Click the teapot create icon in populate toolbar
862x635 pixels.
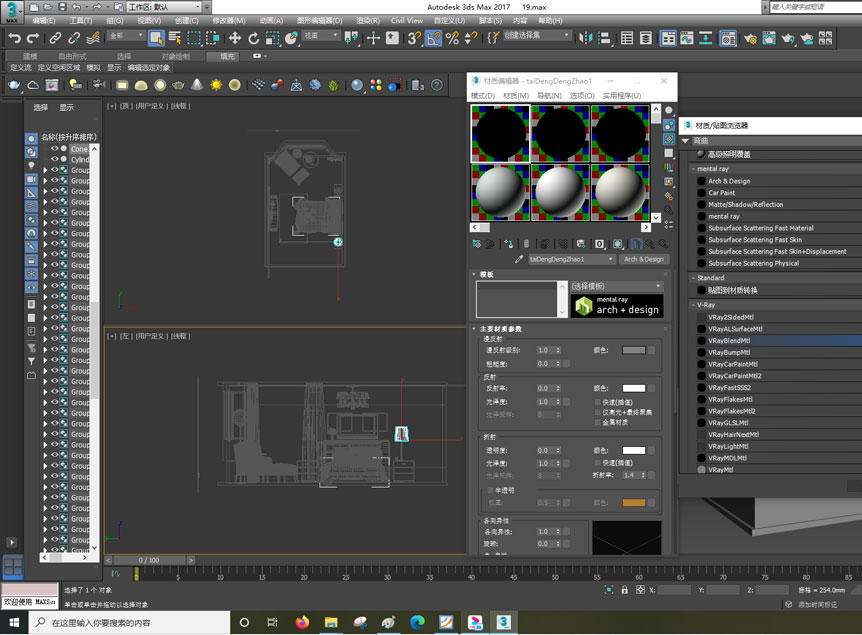click(x=14, y=85)
